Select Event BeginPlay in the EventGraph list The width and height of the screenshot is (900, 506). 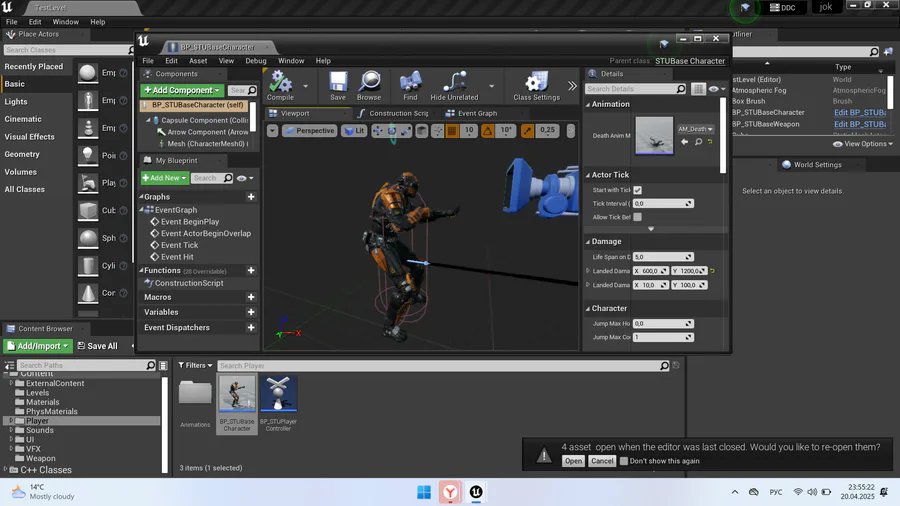coord(190,221)
